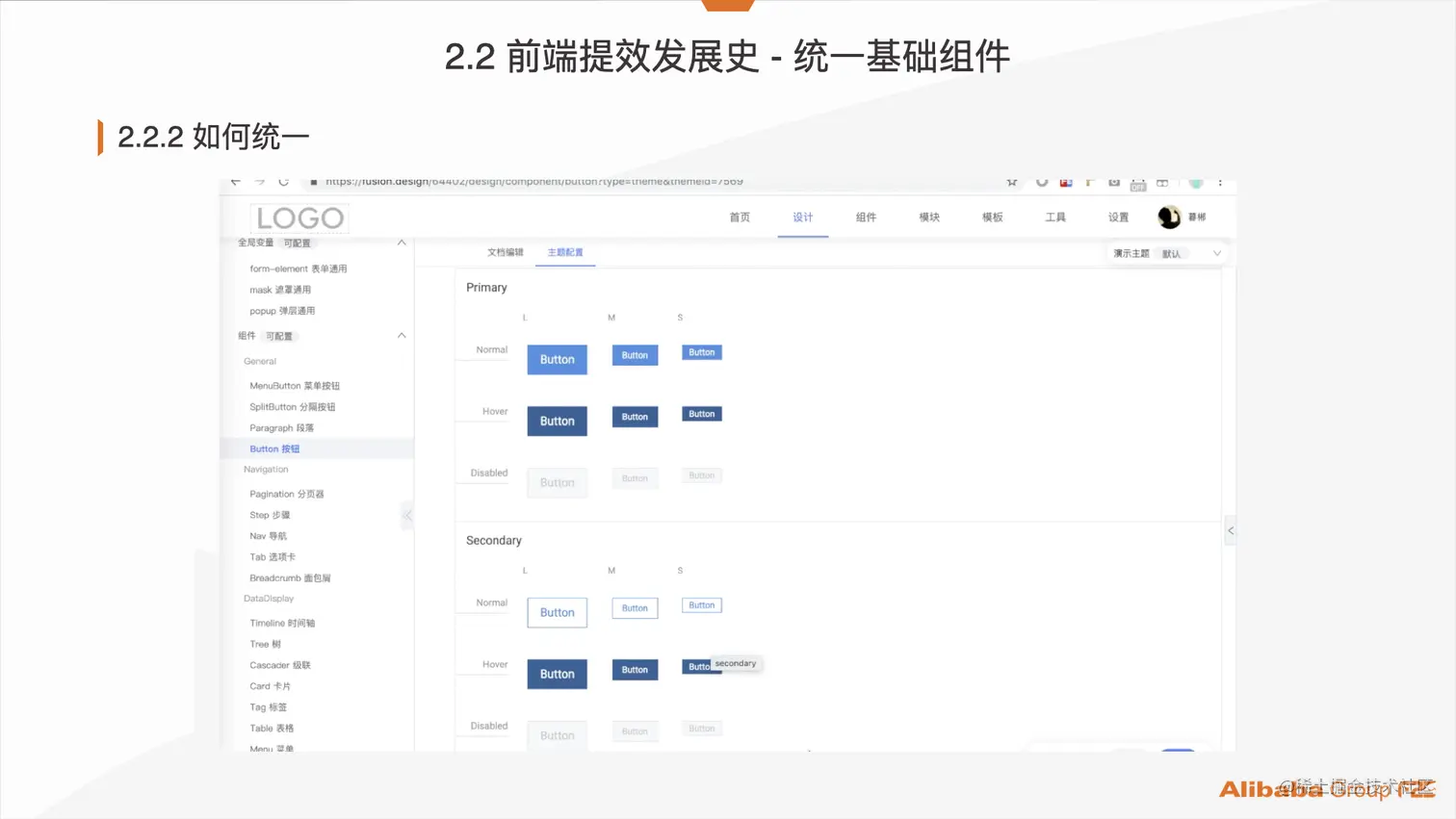Click the LOGO image in the header

tap(299, 218)
